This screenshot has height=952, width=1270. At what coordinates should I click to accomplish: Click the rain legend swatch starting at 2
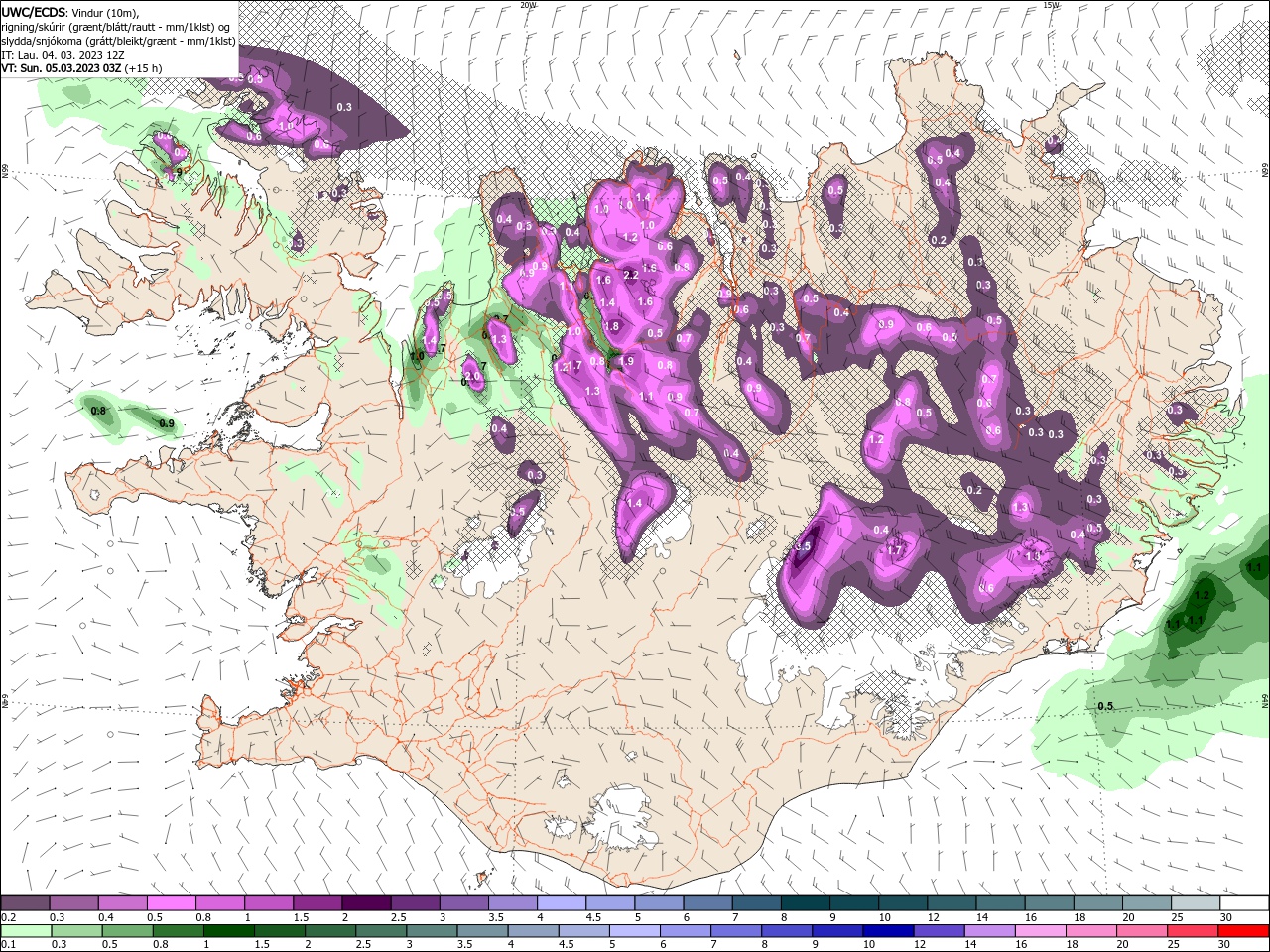tap(329, 930)
